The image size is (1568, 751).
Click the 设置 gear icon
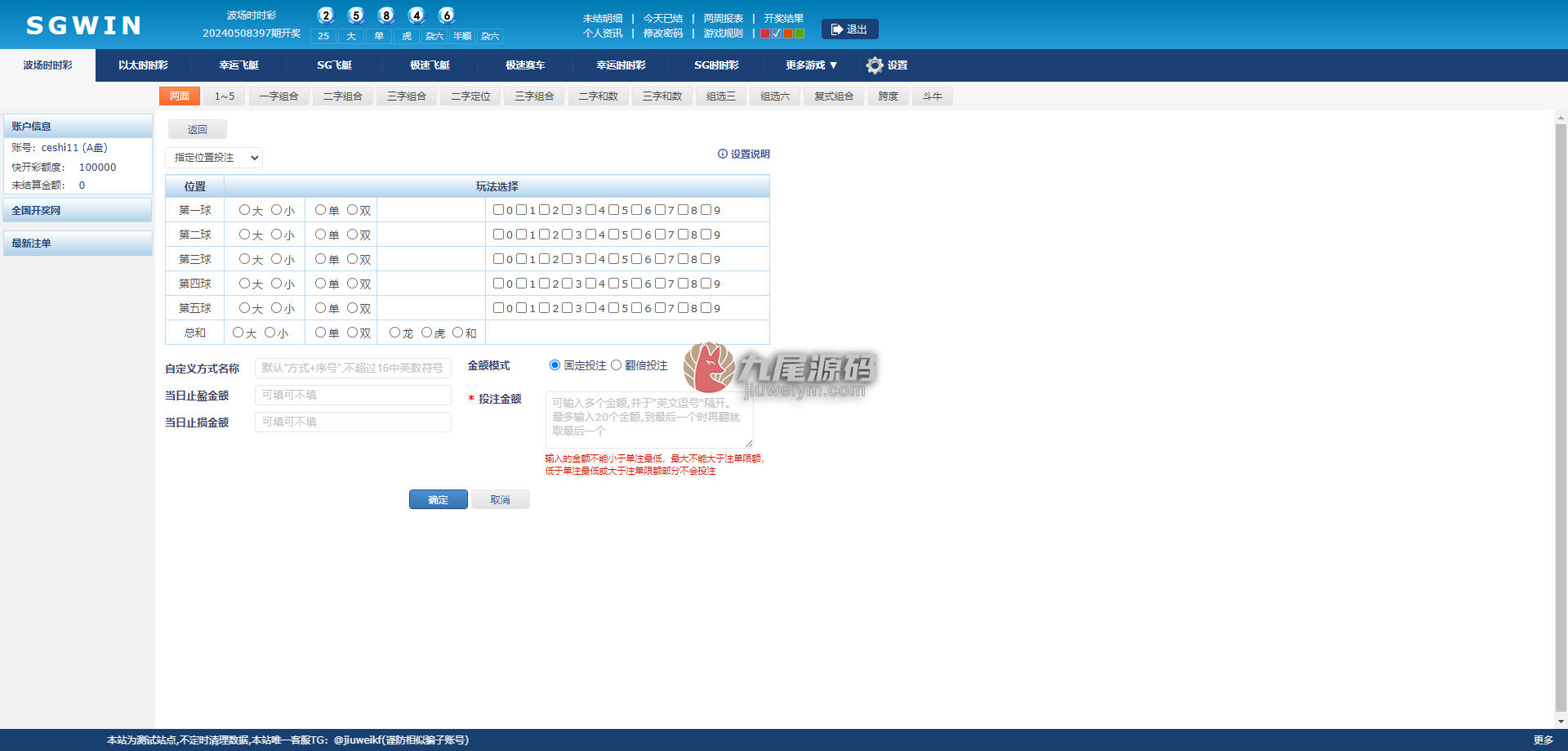(x=875, y=65)
